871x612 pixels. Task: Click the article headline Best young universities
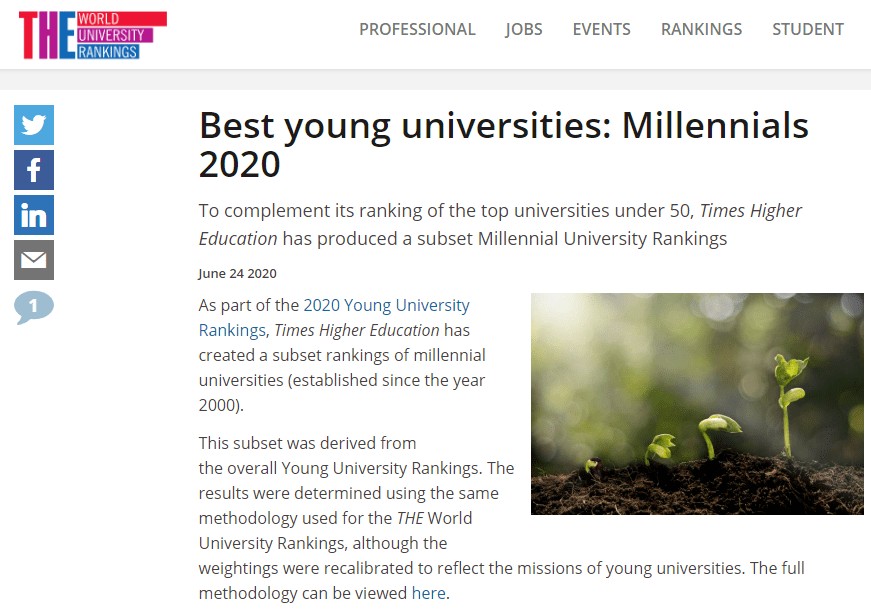coord(503,144)
